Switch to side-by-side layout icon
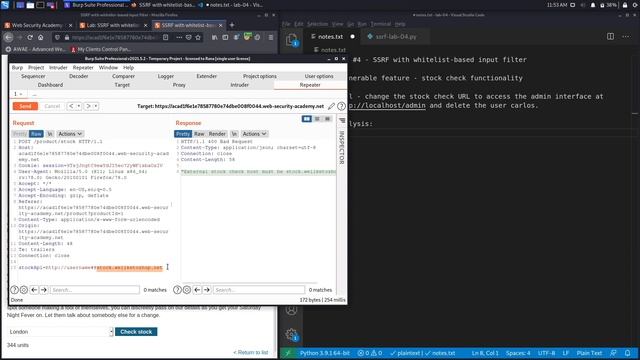This screenshot has width=640, height=360. coord(307,119)
